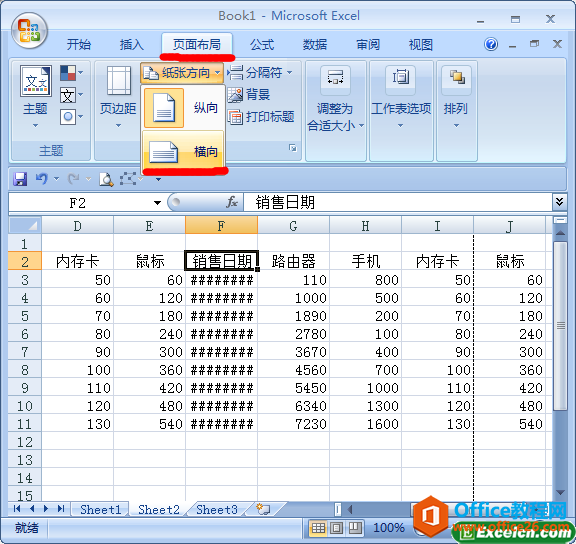Click the blue Help question-mark icon
This screenshot has width=576, height=544.
point(491,44)
